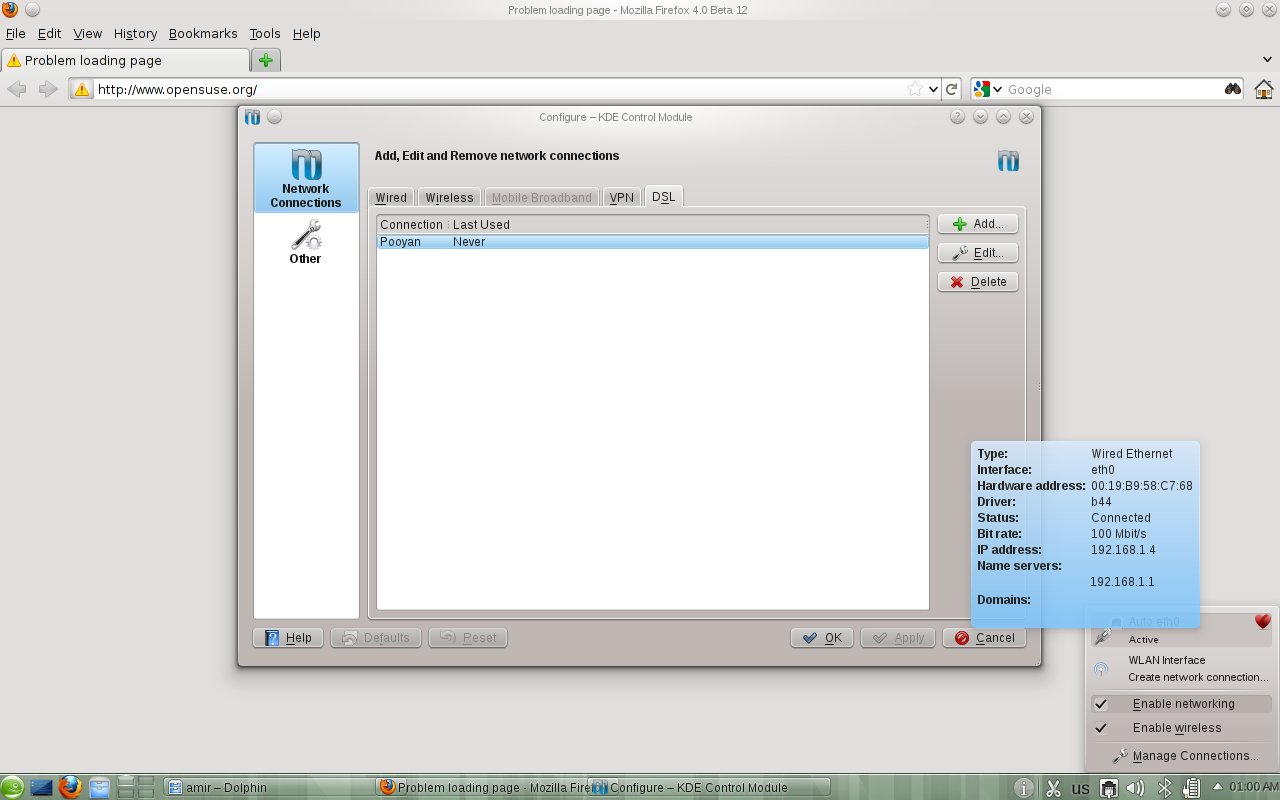Viewport: 1280px width, 800px height.
Task: Click the WLAN Interface wireless icon
Action: [x=1101, y=669]
